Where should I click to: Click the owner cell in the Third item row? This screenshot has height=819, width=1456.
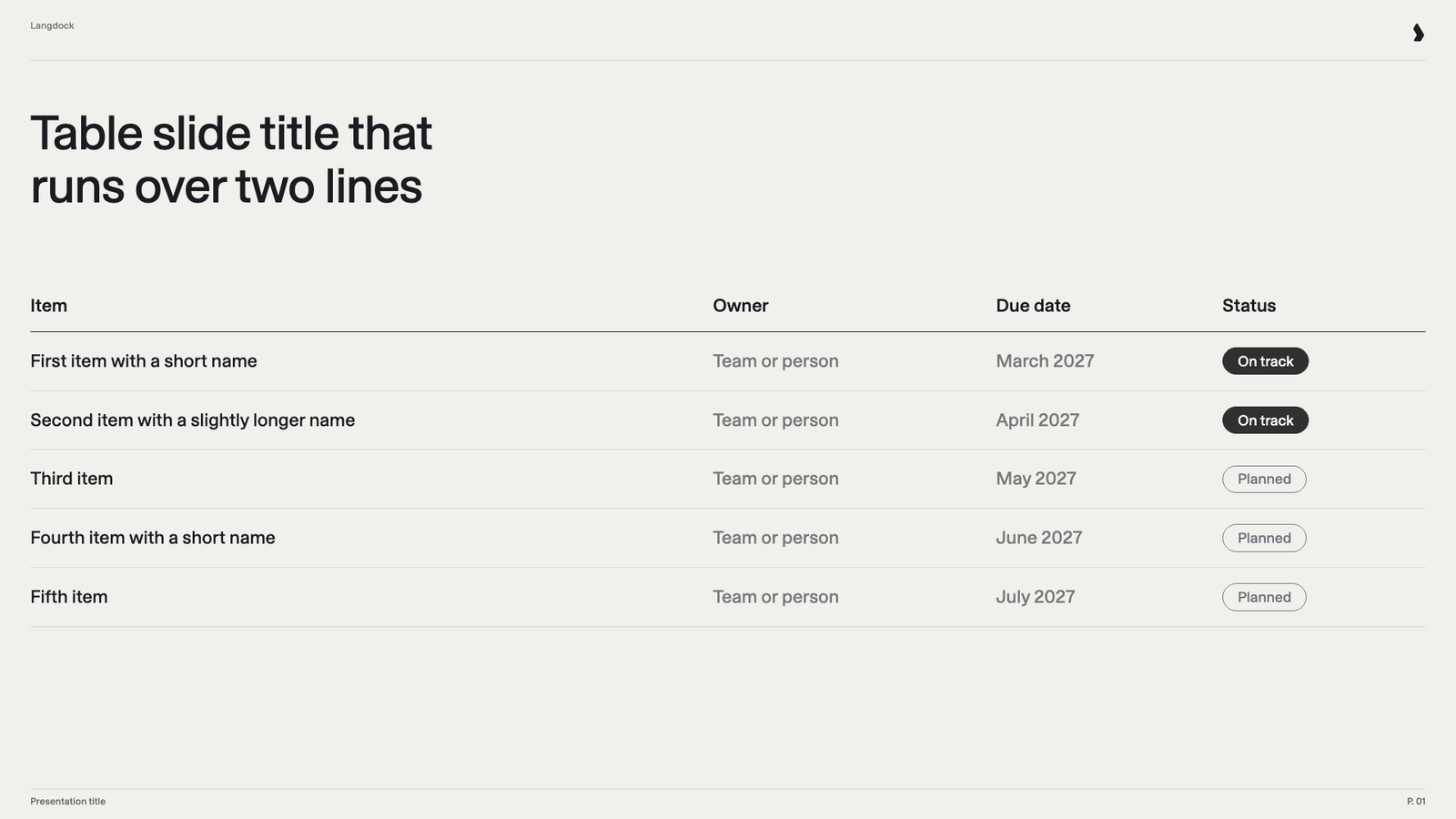coord(775,479)
